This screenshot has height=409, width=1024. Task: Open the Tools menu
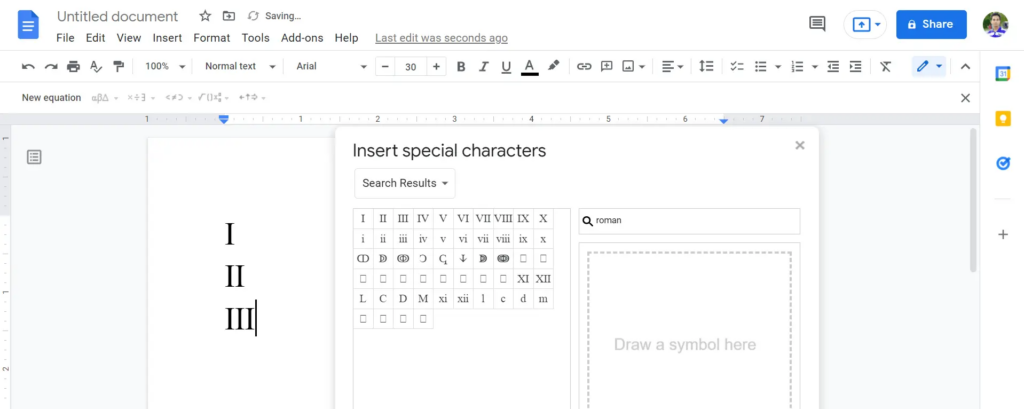pos(255,38)
